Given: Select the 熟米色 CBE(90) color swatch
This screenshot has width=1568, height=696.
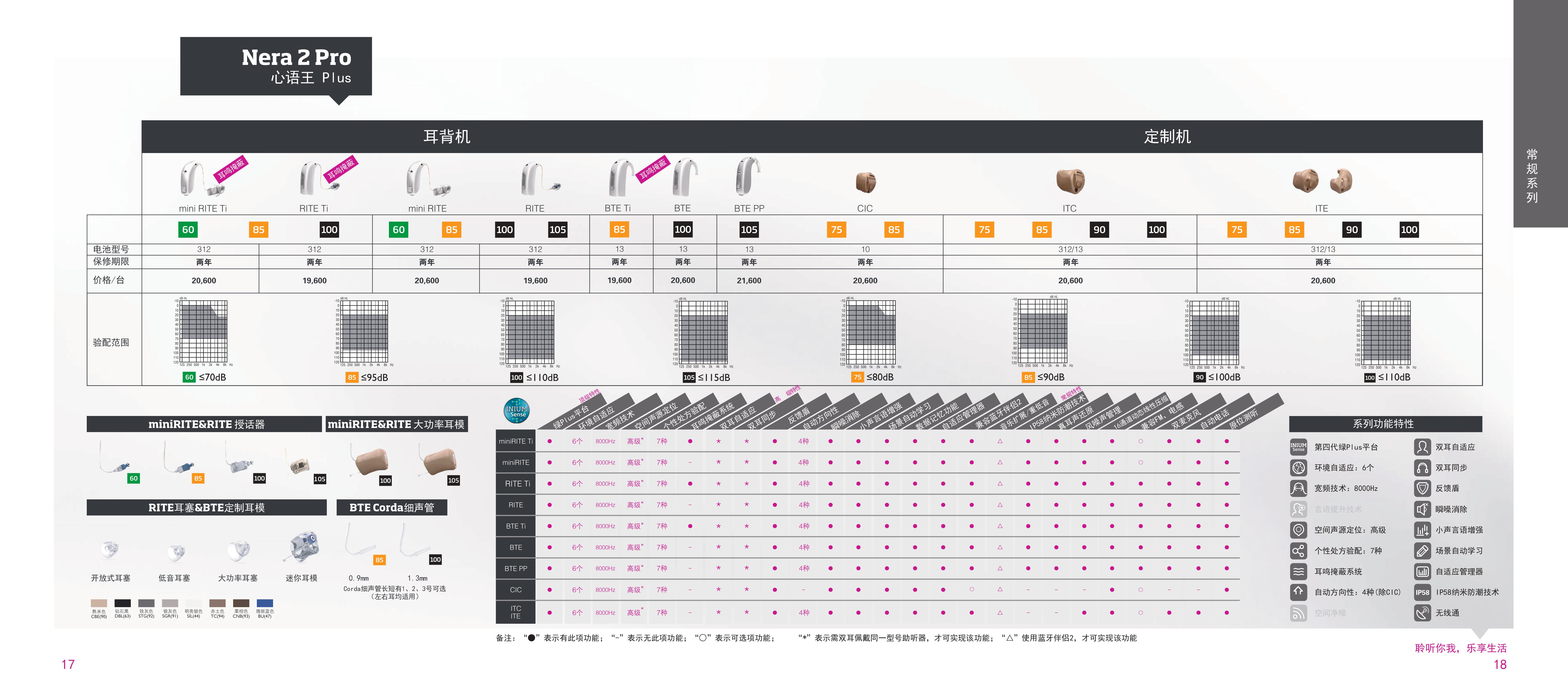Looking at the screenshot, I should tap(99, 604).
